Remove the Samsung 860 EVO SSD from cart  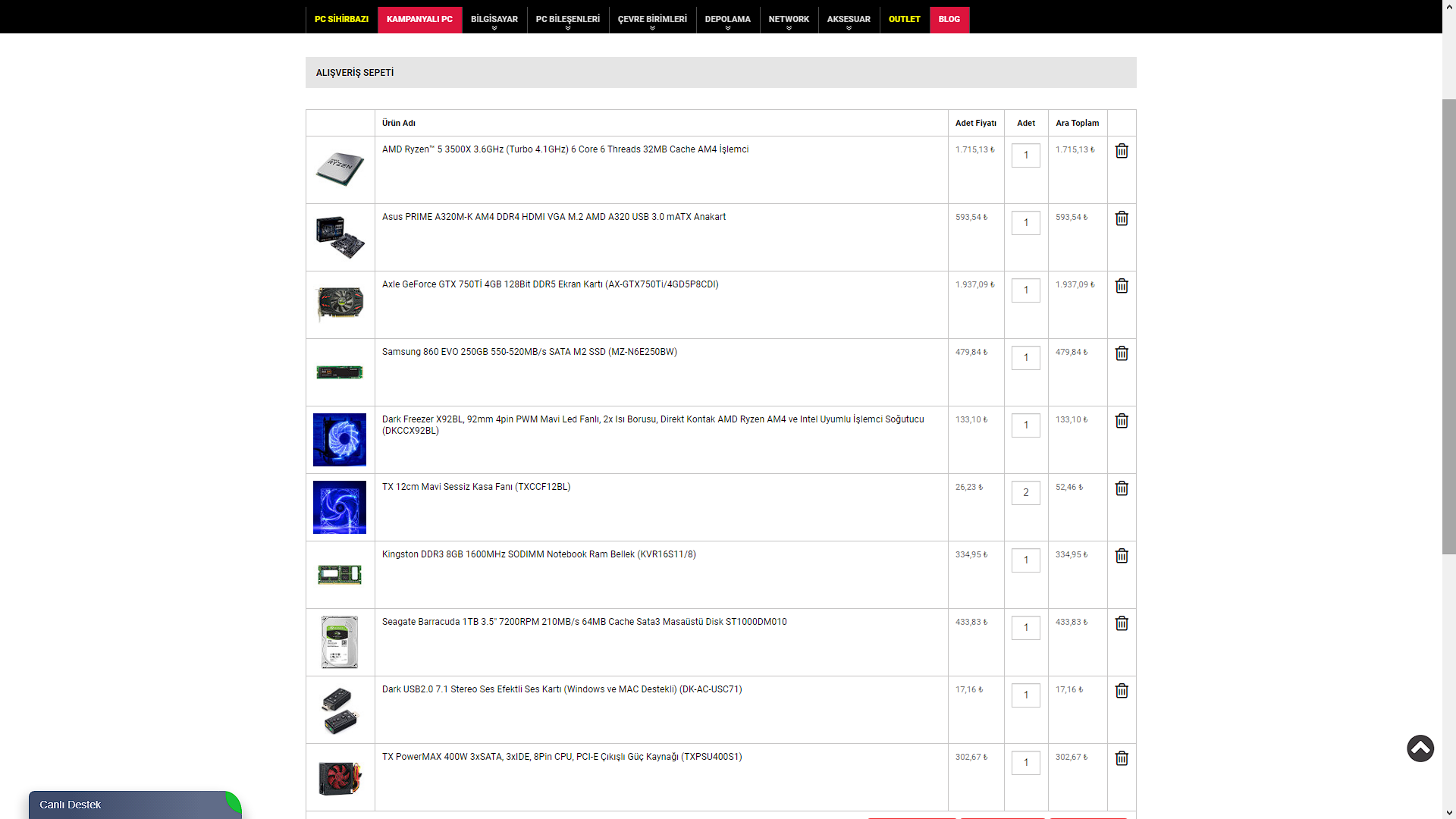point(1122,353)
